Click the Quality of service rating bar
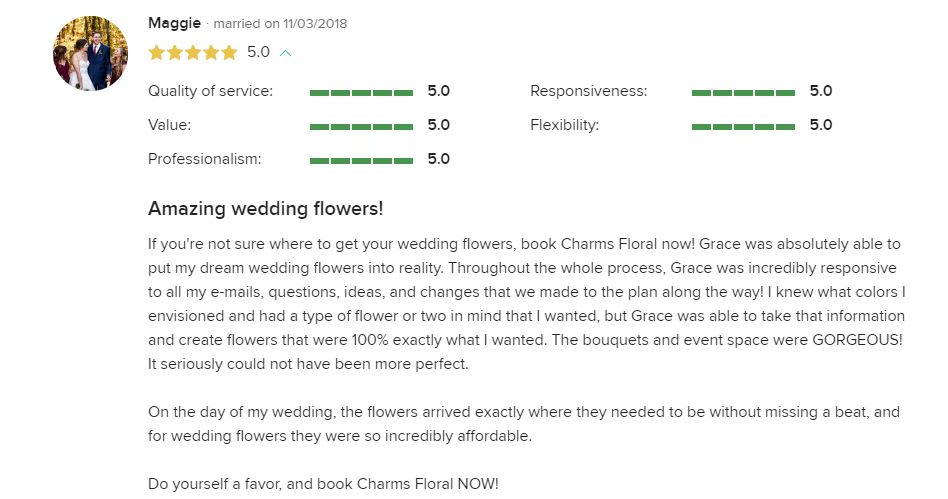Viewport: 948px width, 499px height. coord(361,92)
